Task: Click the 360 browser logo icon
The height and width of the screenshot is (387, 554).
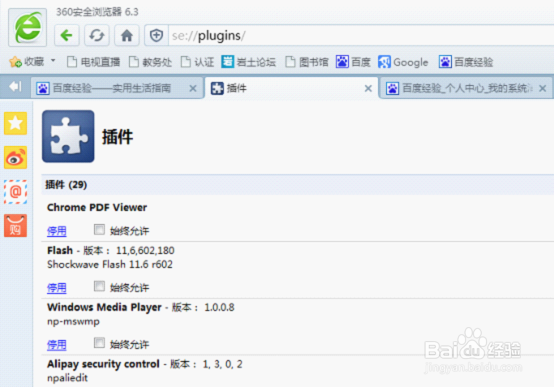Action: tap(28, 28)
